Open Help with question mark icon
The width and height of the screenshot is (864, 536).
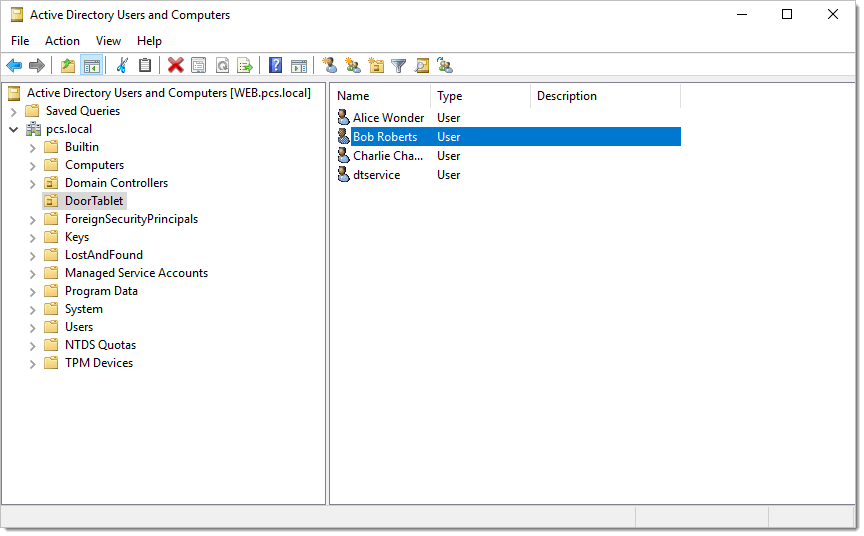click(x=276, y=66)
